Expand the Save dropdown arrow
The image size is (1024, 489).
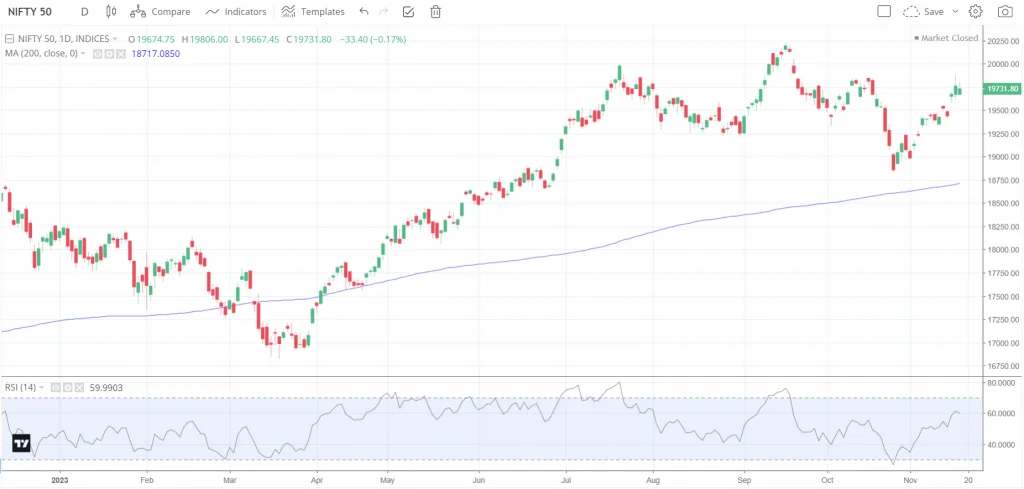[955, 11]
